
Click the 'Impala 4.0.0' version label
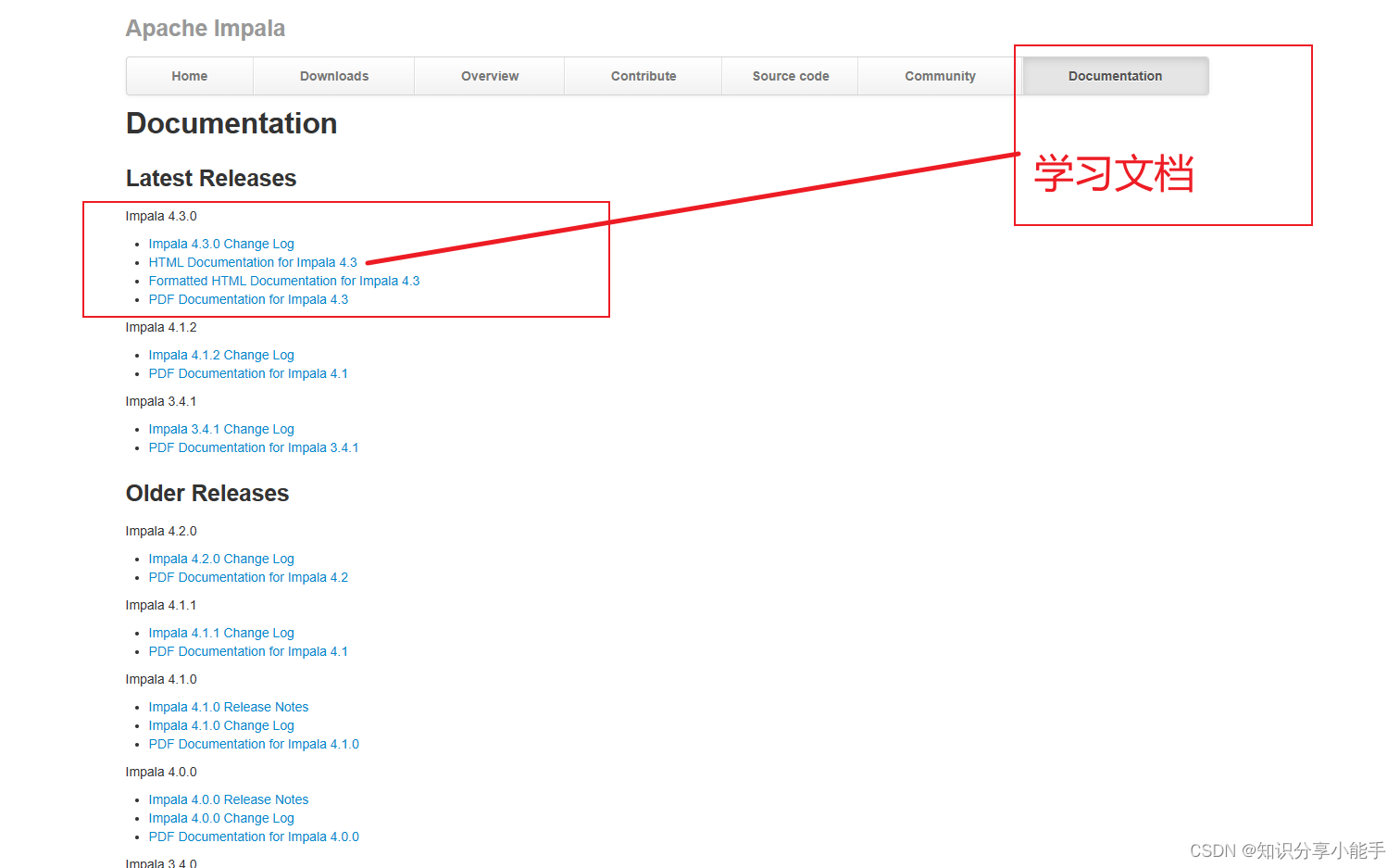[161, 772]
